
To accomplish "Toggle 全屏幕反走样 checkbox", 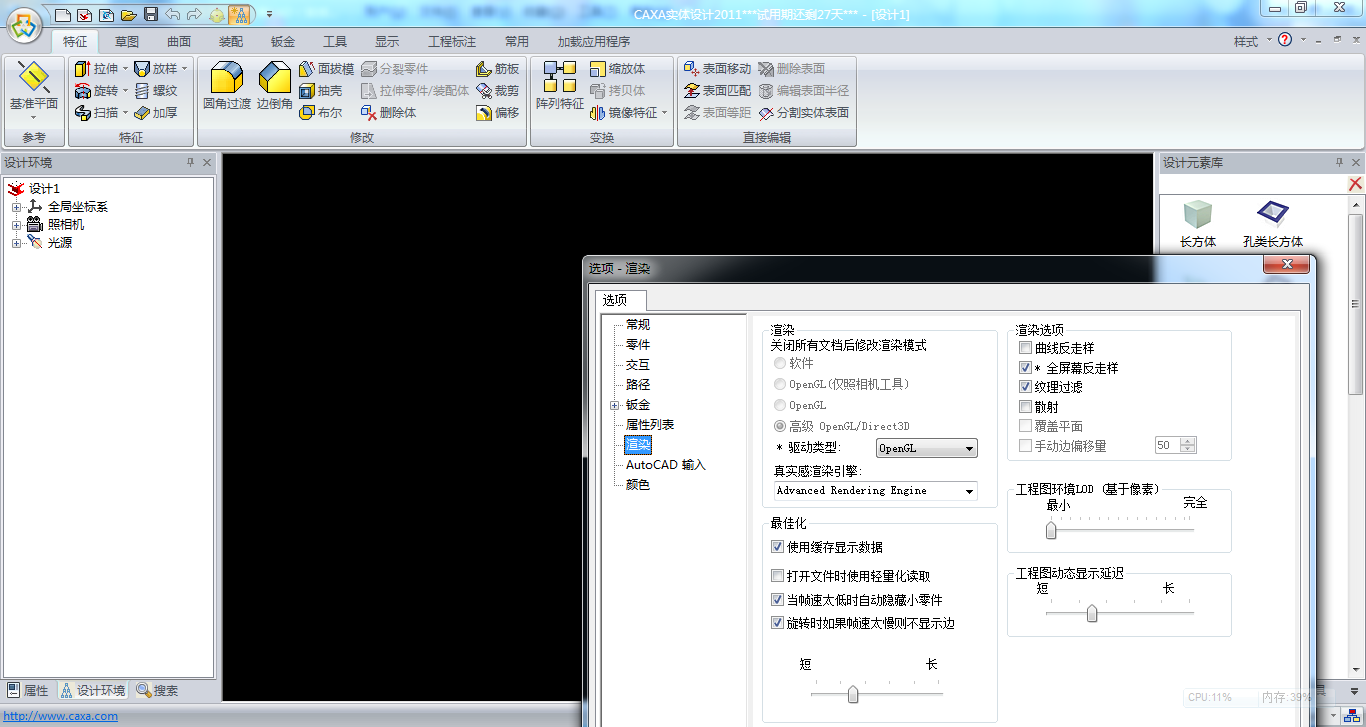I will (1025, 368).
